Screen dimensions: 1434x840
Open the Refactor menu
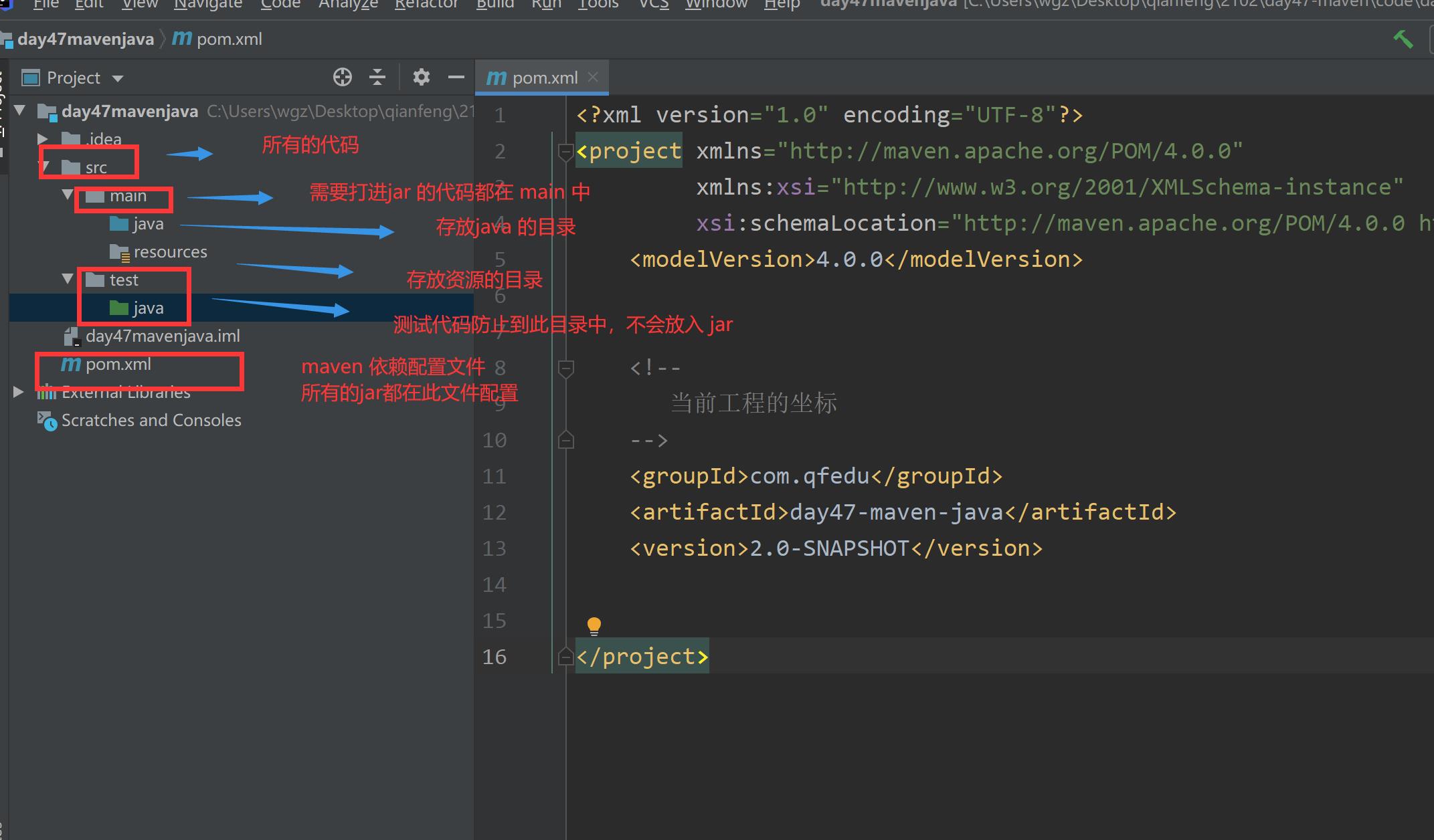(426, 5)
